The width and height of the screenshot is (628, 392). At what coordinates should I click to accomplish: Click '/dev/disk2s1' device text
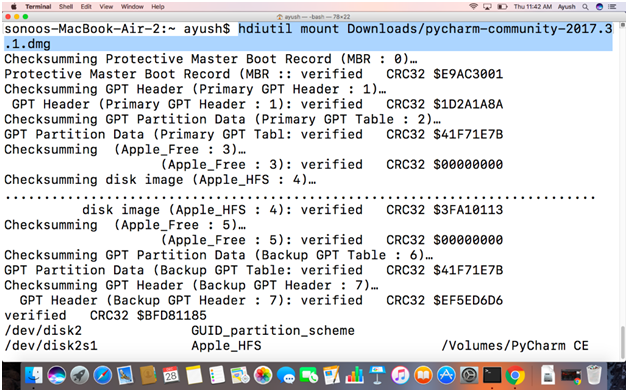51,346
